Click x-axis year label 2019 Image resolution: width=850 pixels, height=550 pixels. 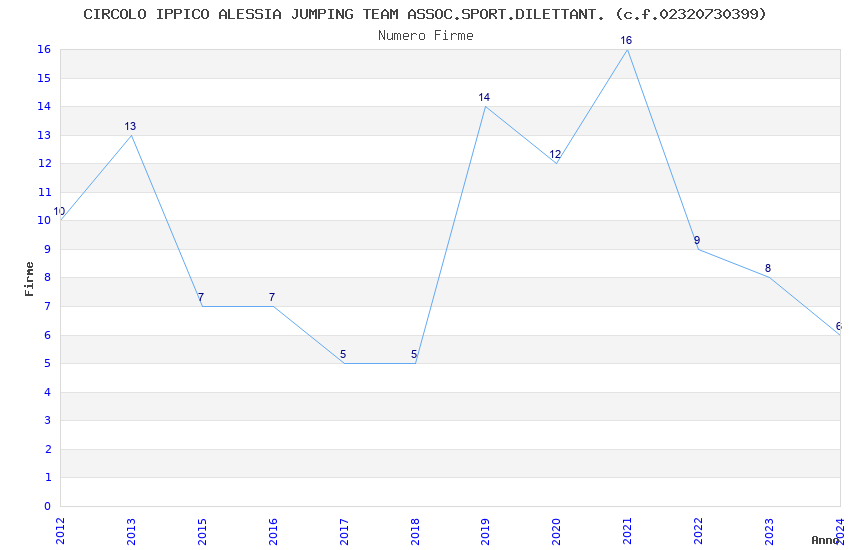click(x=486, y=531)
